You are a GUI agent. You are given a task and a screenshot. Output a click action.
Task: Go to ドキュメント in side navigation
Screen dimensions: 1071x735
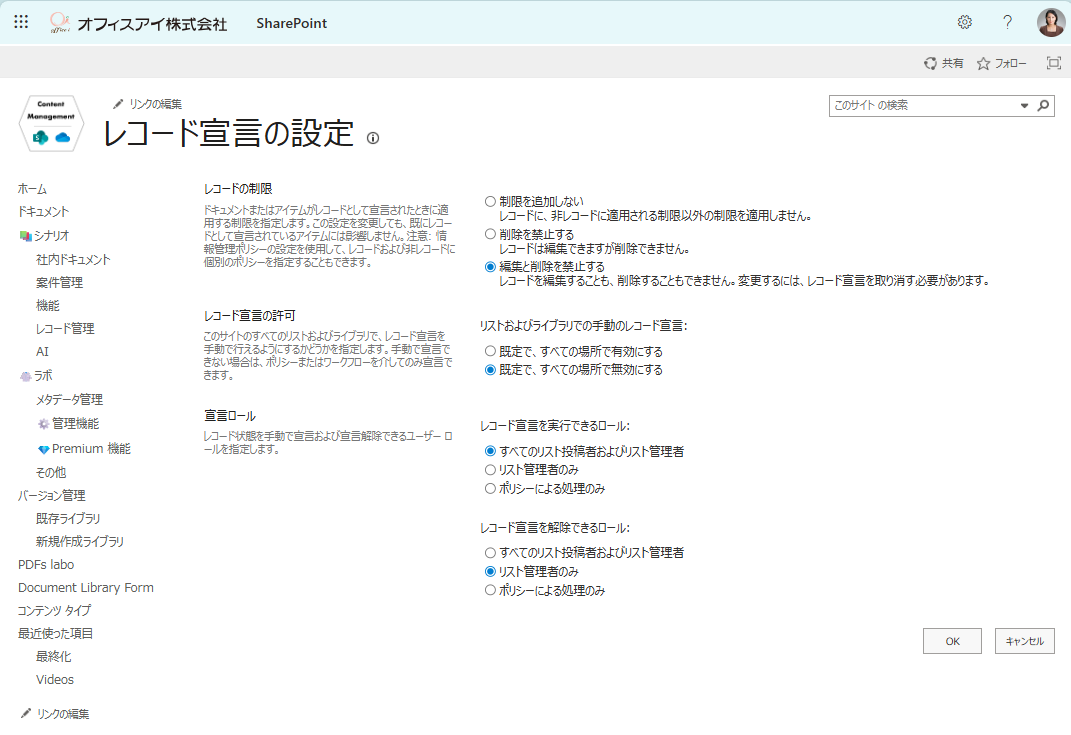tap(43, 212)
